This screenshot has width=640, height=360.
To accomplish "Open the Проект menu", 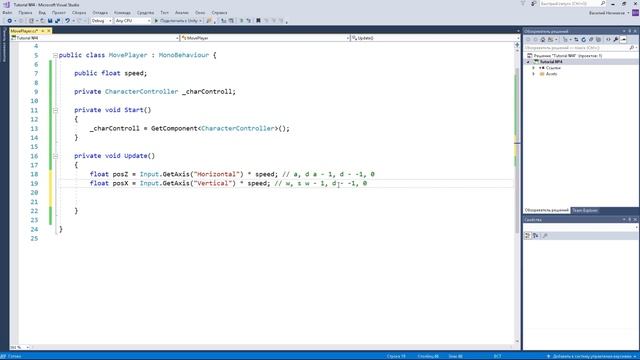I will coord(59,13).
